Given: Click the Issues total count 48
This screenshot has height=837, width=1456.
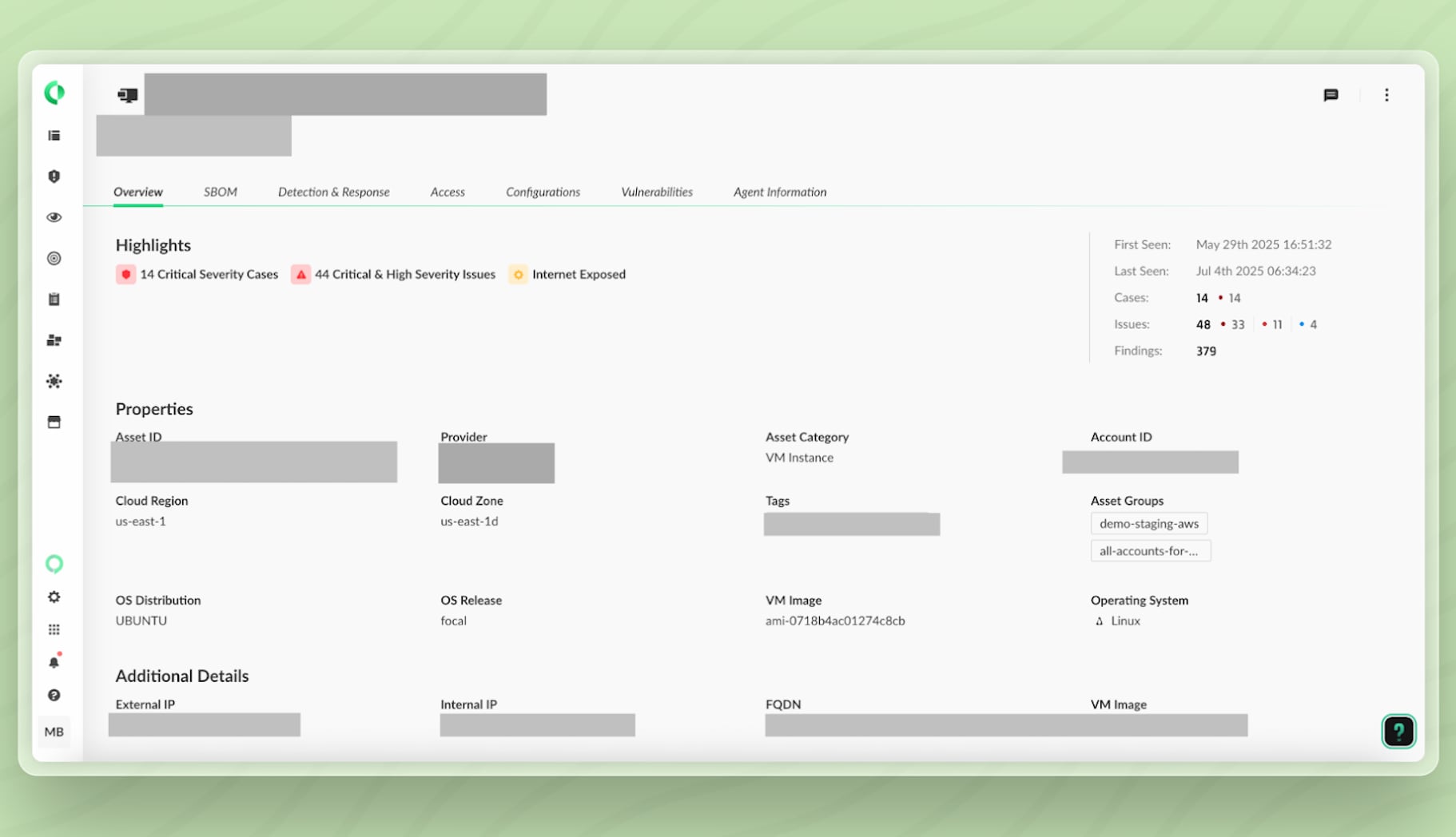Looking at the screenshot, I should point(1203,324).
